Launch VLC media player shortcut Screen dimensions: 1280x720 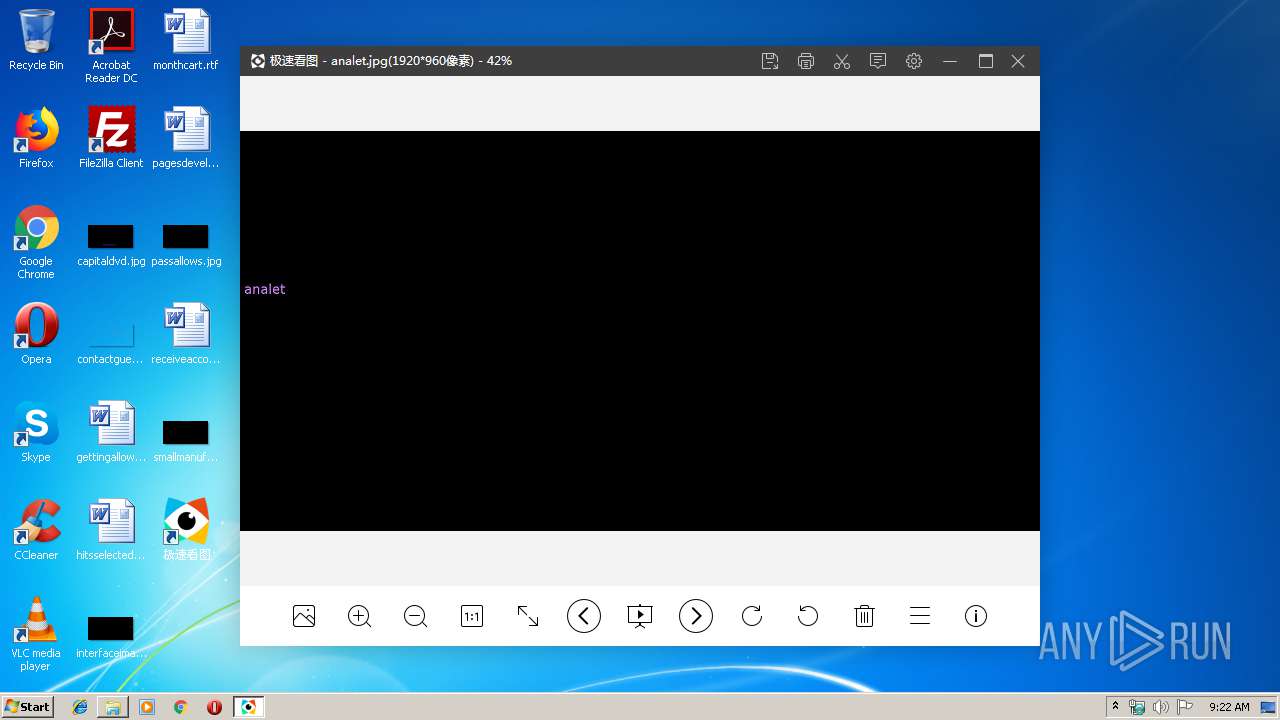coord(36,634)
